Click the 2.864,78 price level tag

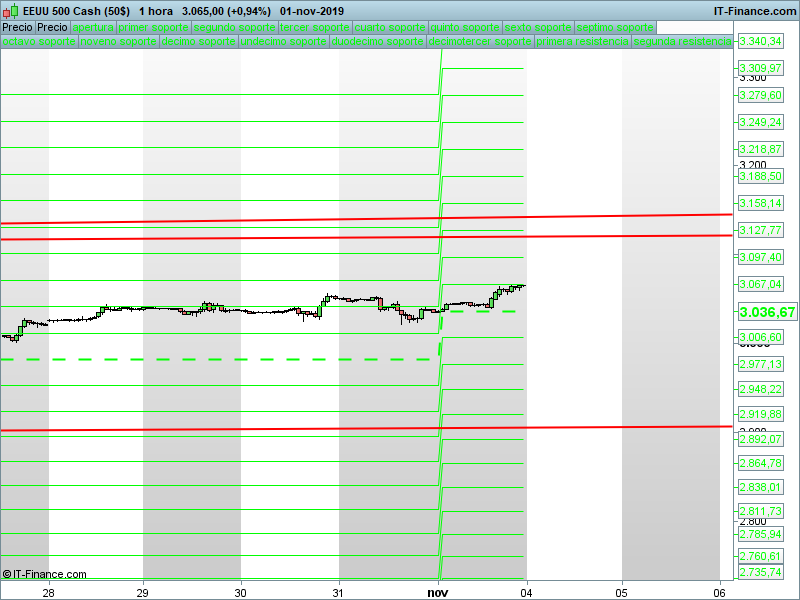click(x=761, y=463)
